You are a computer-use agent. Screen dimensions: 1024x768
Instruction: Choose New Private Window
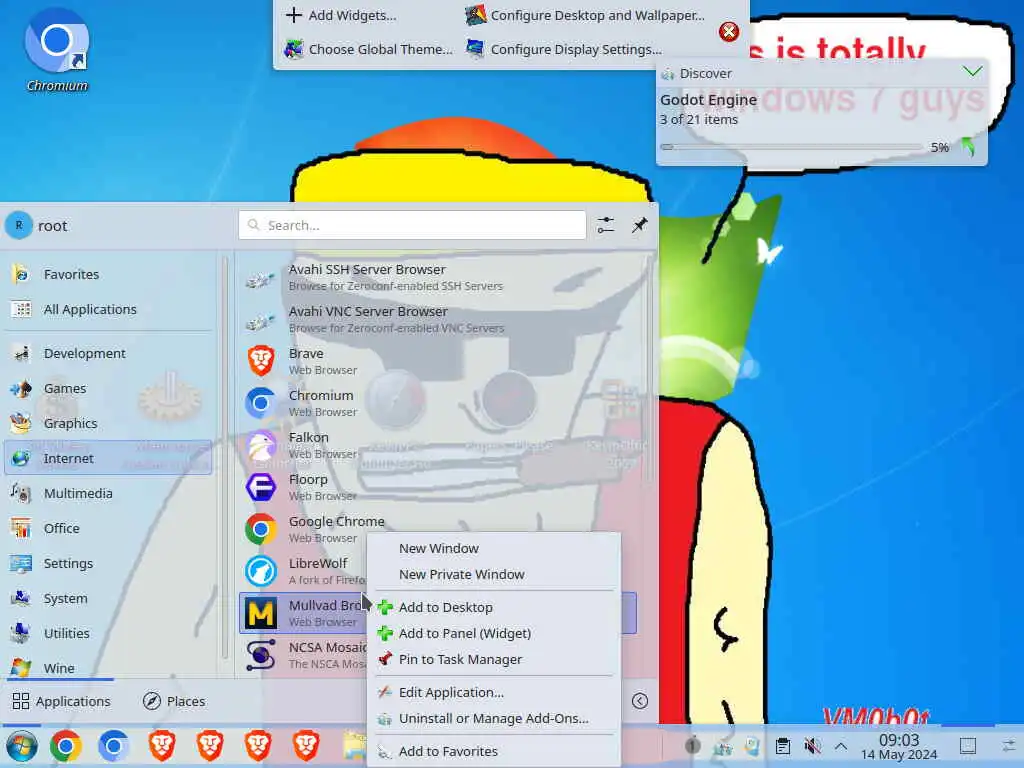[494, 575]
